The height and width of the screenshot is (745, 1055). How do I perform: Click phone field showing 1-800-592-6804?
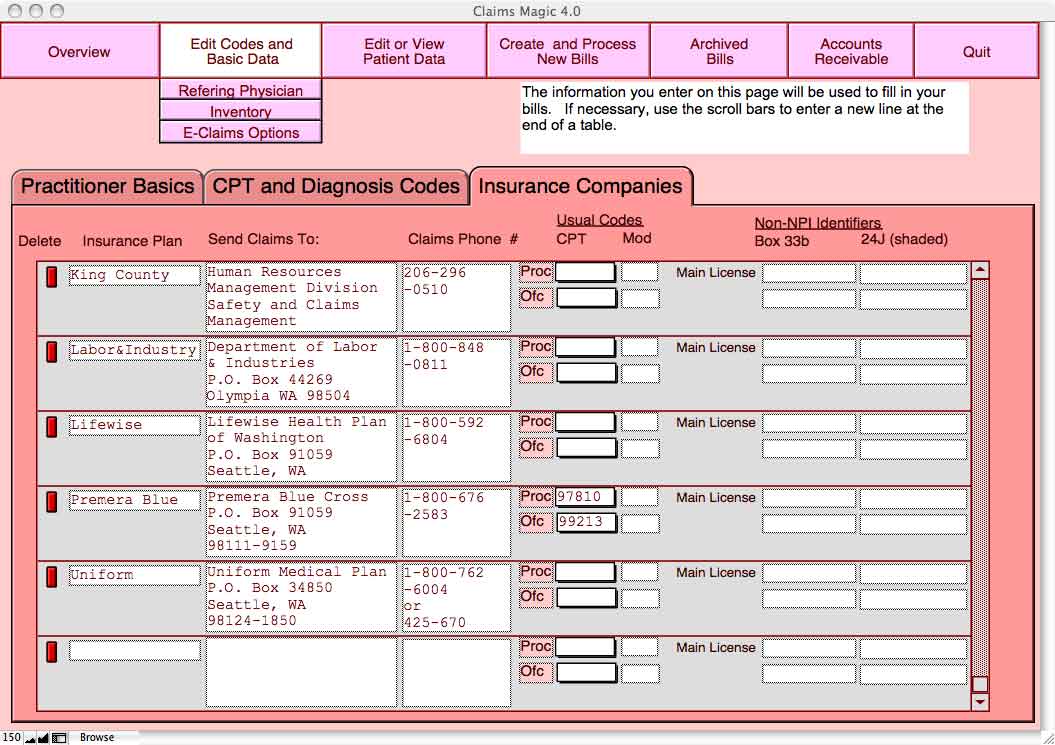[x=456, y=447]
